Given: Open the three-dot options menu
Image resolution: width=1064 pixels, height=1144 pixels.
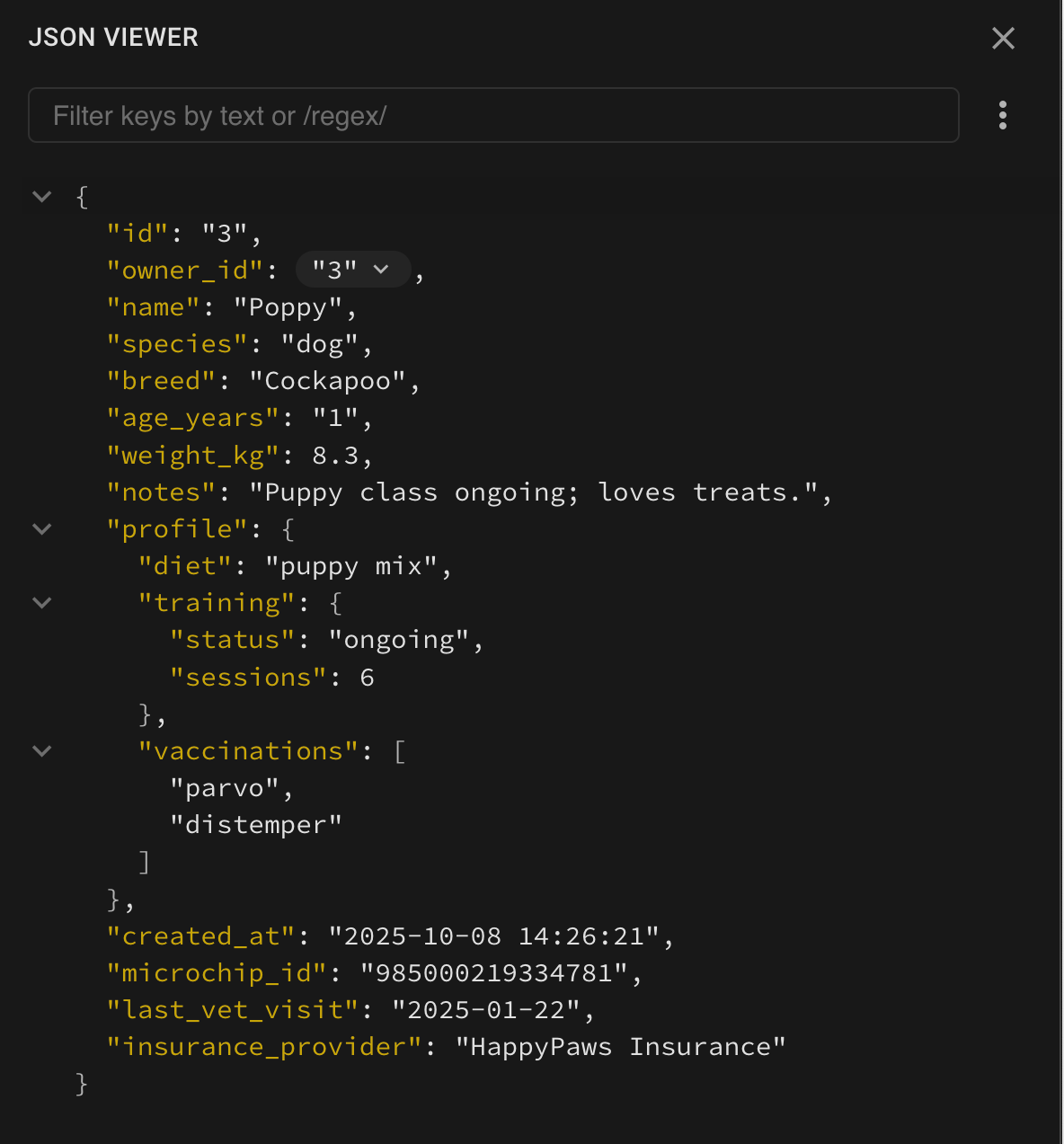Looking at the screenshot, I should point(1003,115).
